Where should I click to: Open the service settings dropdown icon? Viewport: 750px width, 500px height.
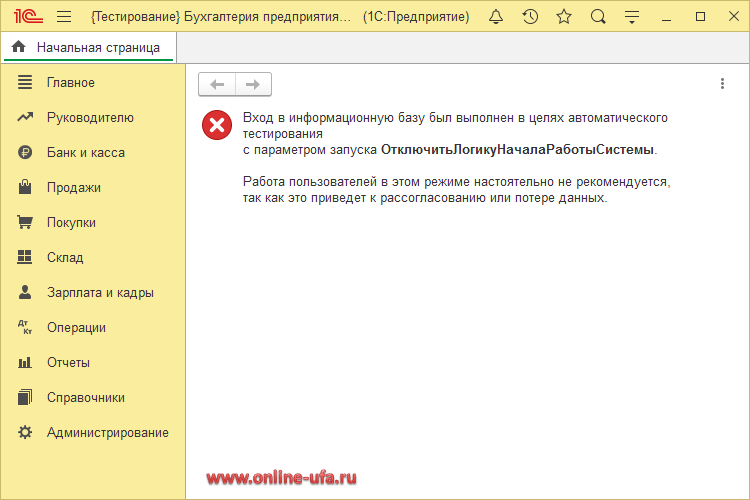pyautogui.click(x=632, y=17)
